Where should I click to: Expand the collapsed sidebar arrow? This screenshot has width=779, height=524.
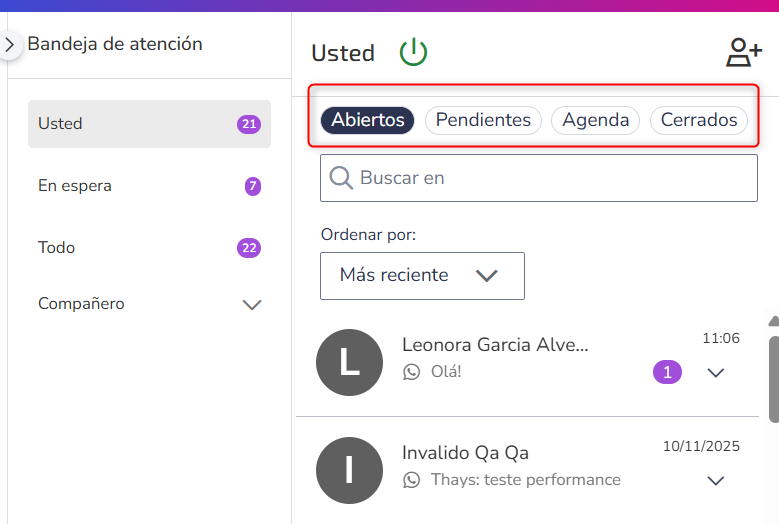coord(9,45)
